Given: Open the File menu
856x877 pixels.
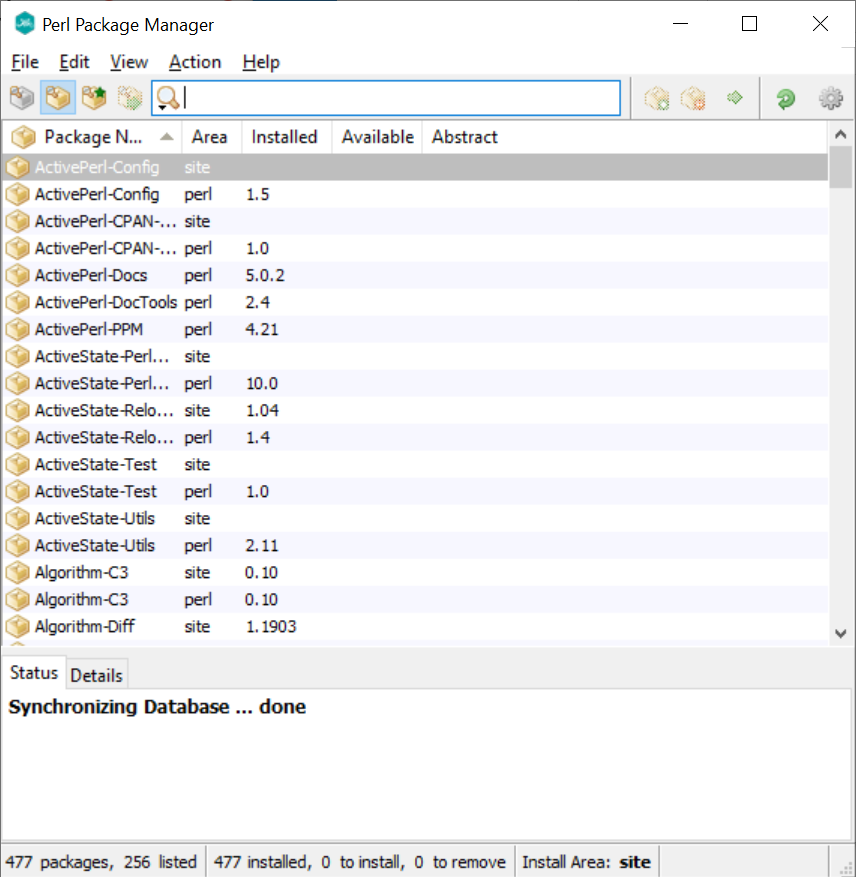Looking at the screenshot, I should point(25,62).
